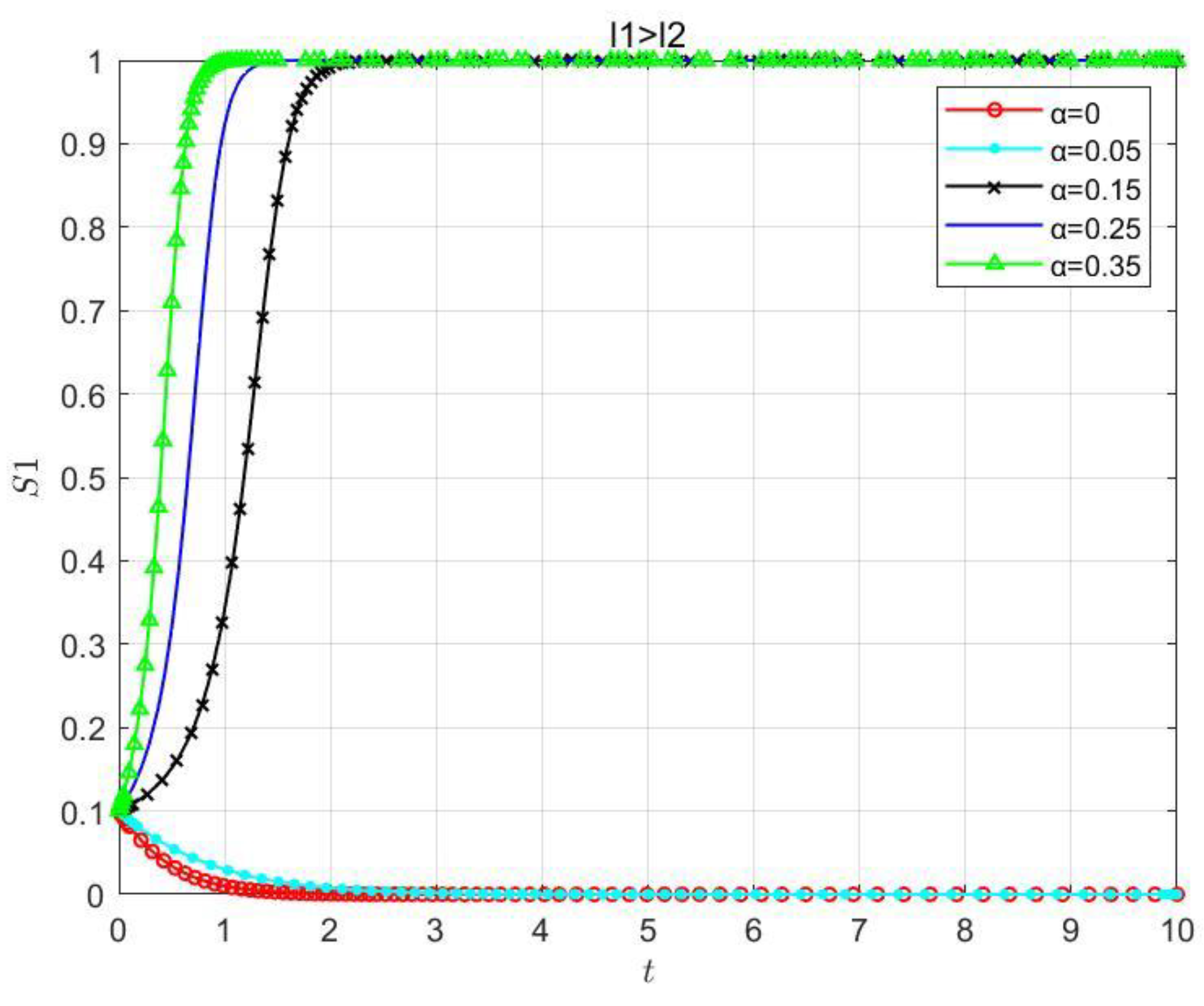Click the t x-axis label
This screenshot has height=1006, width=1204.
(x=648, y=972)
